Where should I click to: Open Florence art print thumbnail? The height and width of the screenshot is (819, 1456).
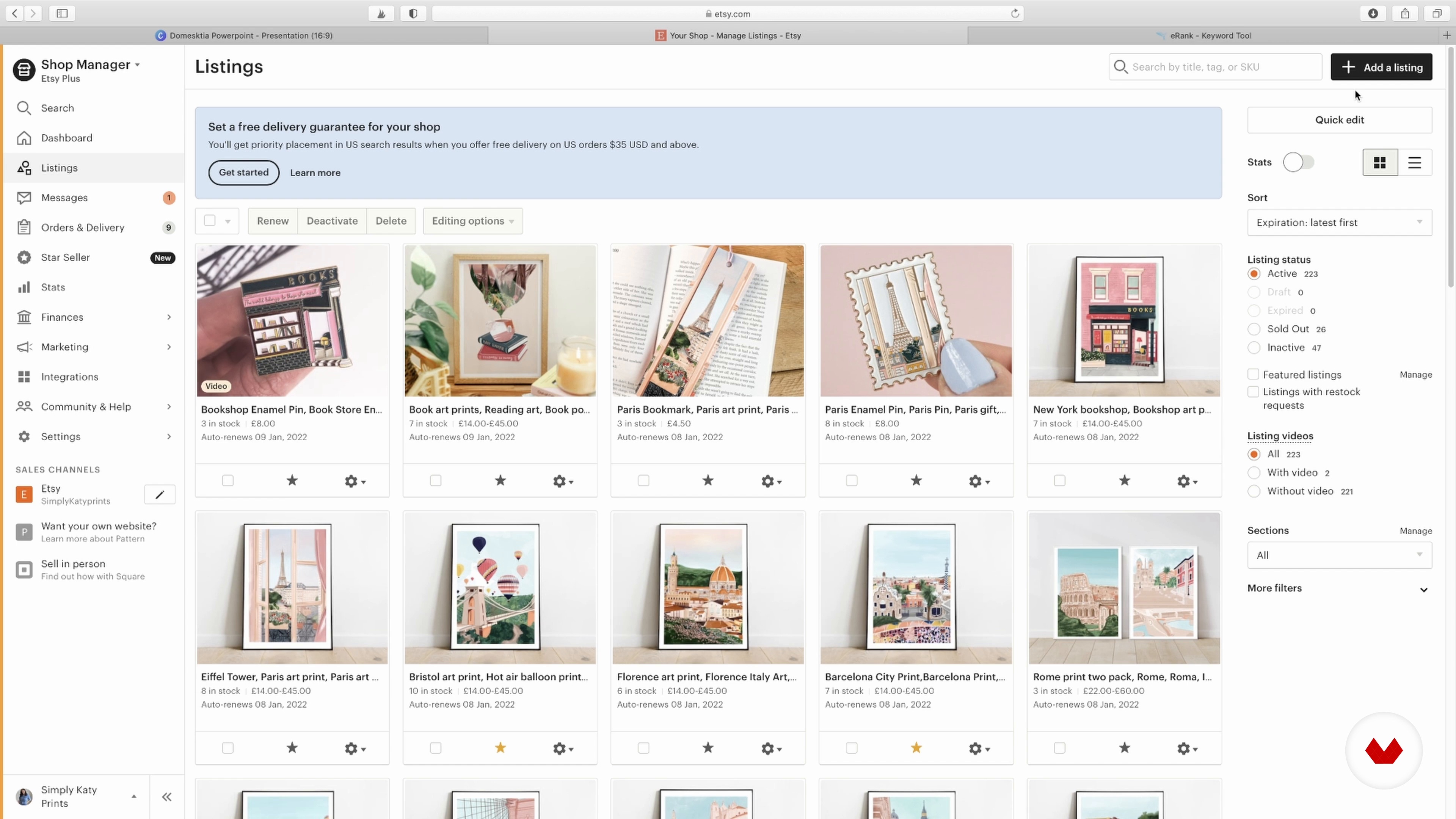click(708, 588)
